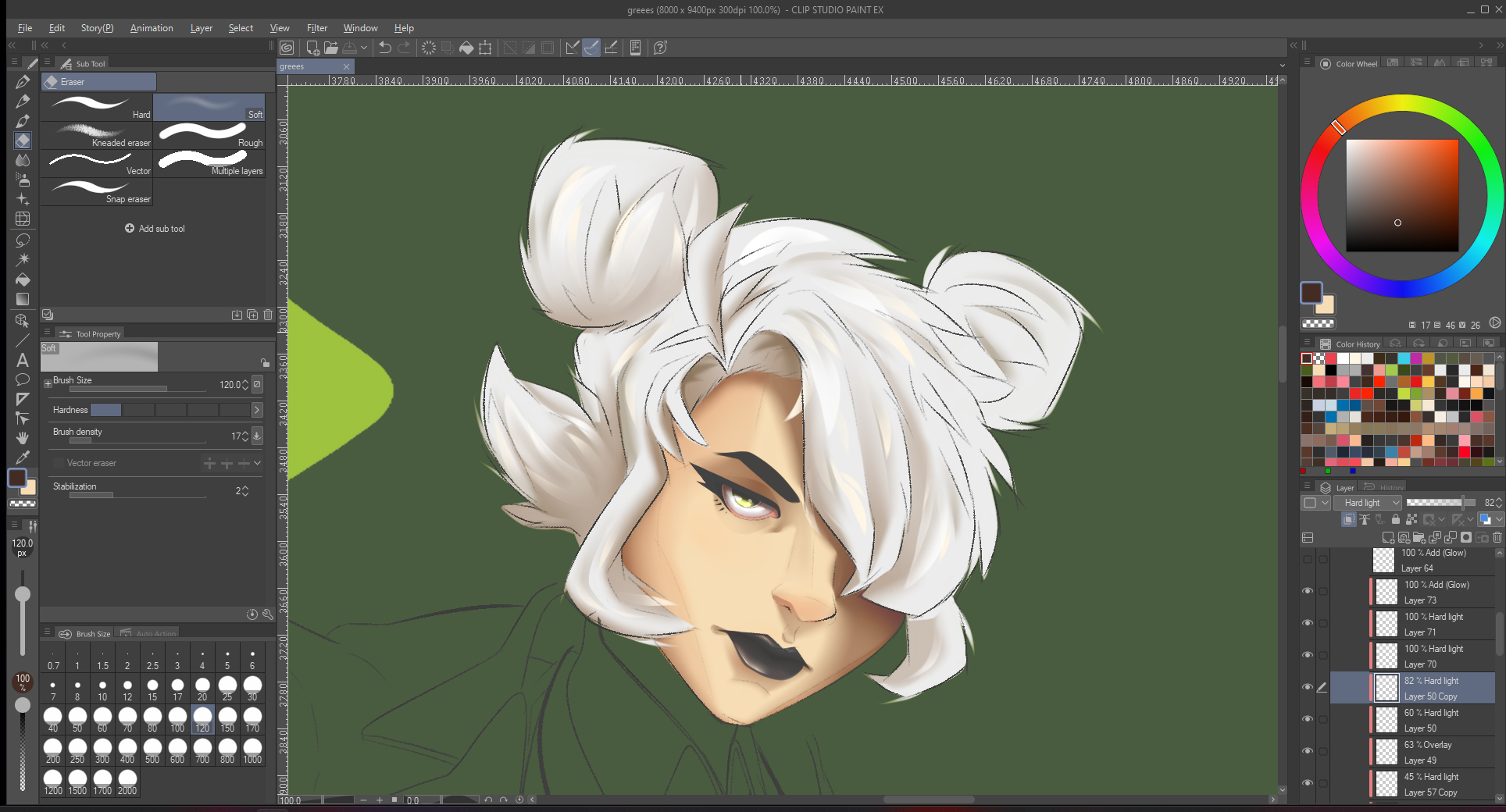
Task: Choose the Kneaded eraser sub tool
Action: 97,135
